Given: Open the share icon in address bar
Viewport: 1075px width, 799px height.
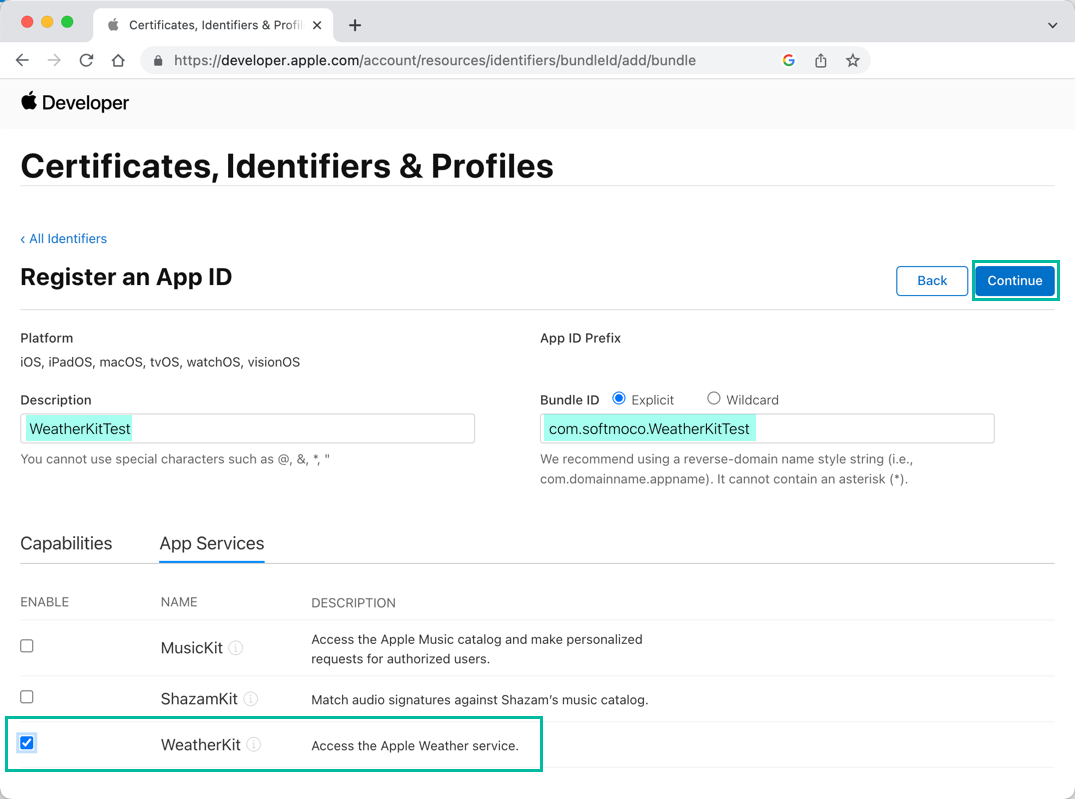Looking at the screenshot, I should (820, 60).
